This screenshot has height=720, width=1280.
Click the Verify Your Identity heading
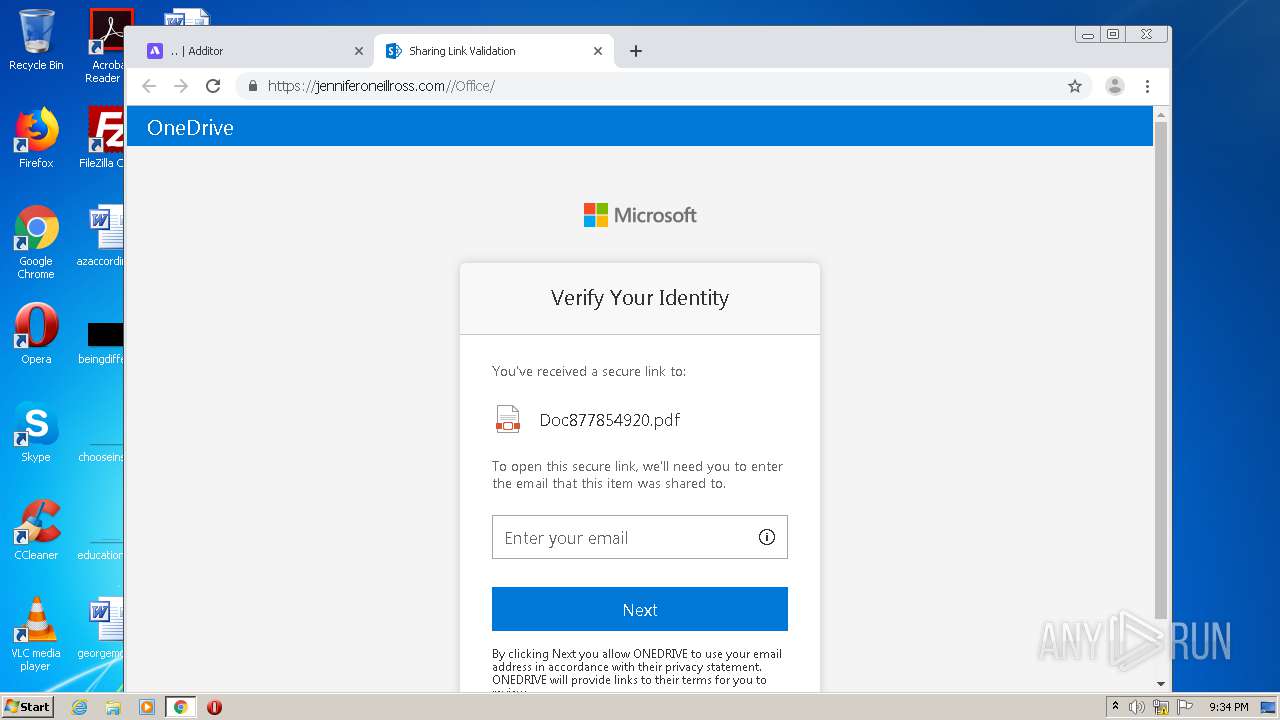[640, 298]
